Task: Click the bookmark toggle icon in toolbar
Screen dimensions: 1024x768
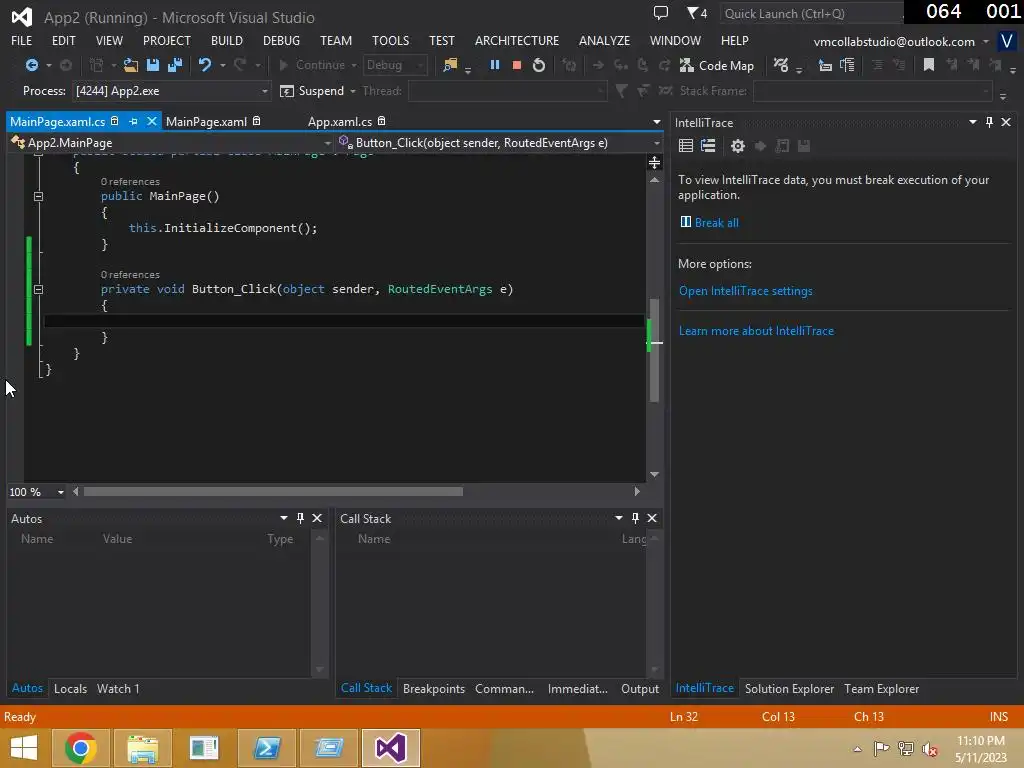Action: click(x=928, y=65)
